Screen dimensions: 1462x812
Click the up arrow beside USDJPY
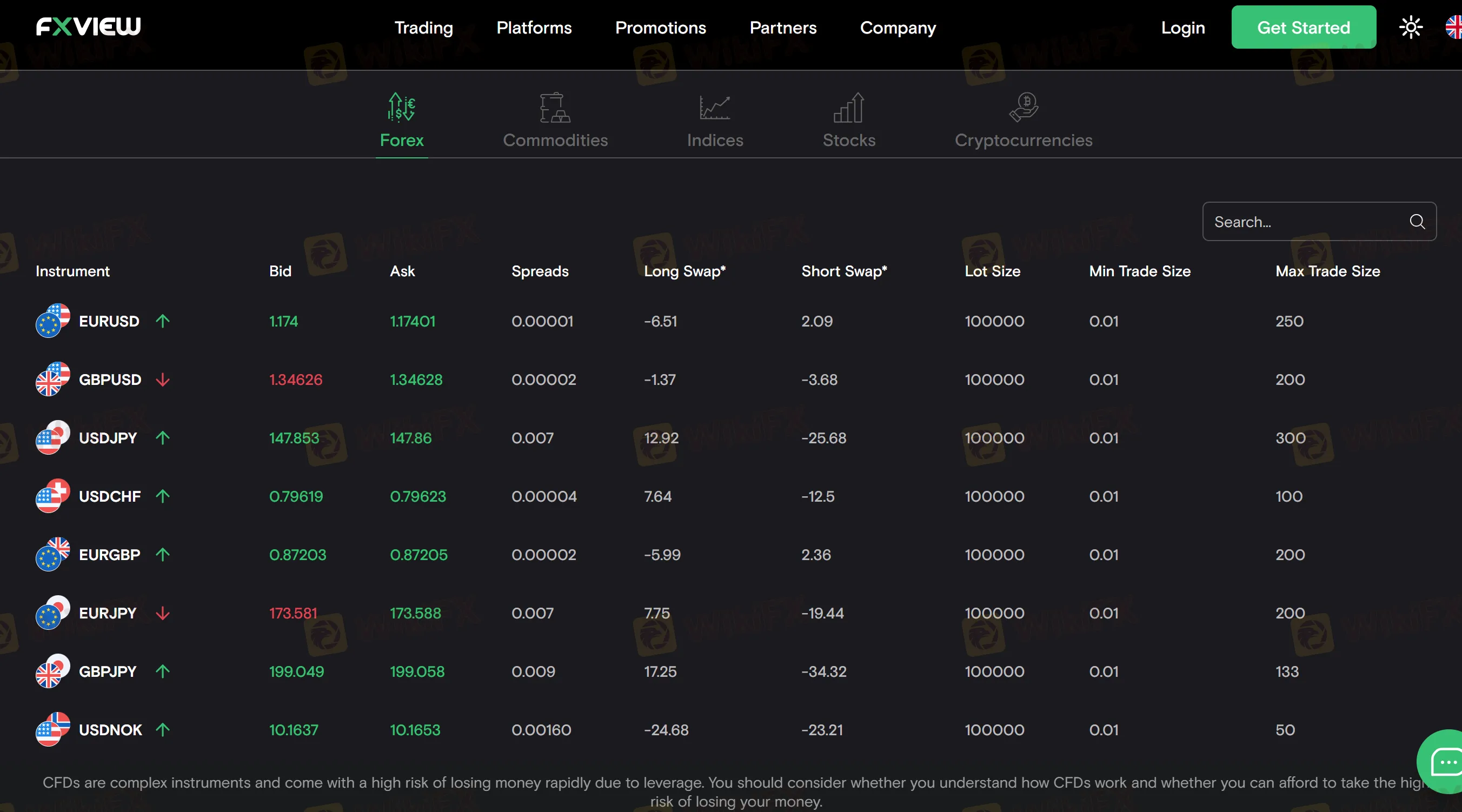click(x=163, y=438)
